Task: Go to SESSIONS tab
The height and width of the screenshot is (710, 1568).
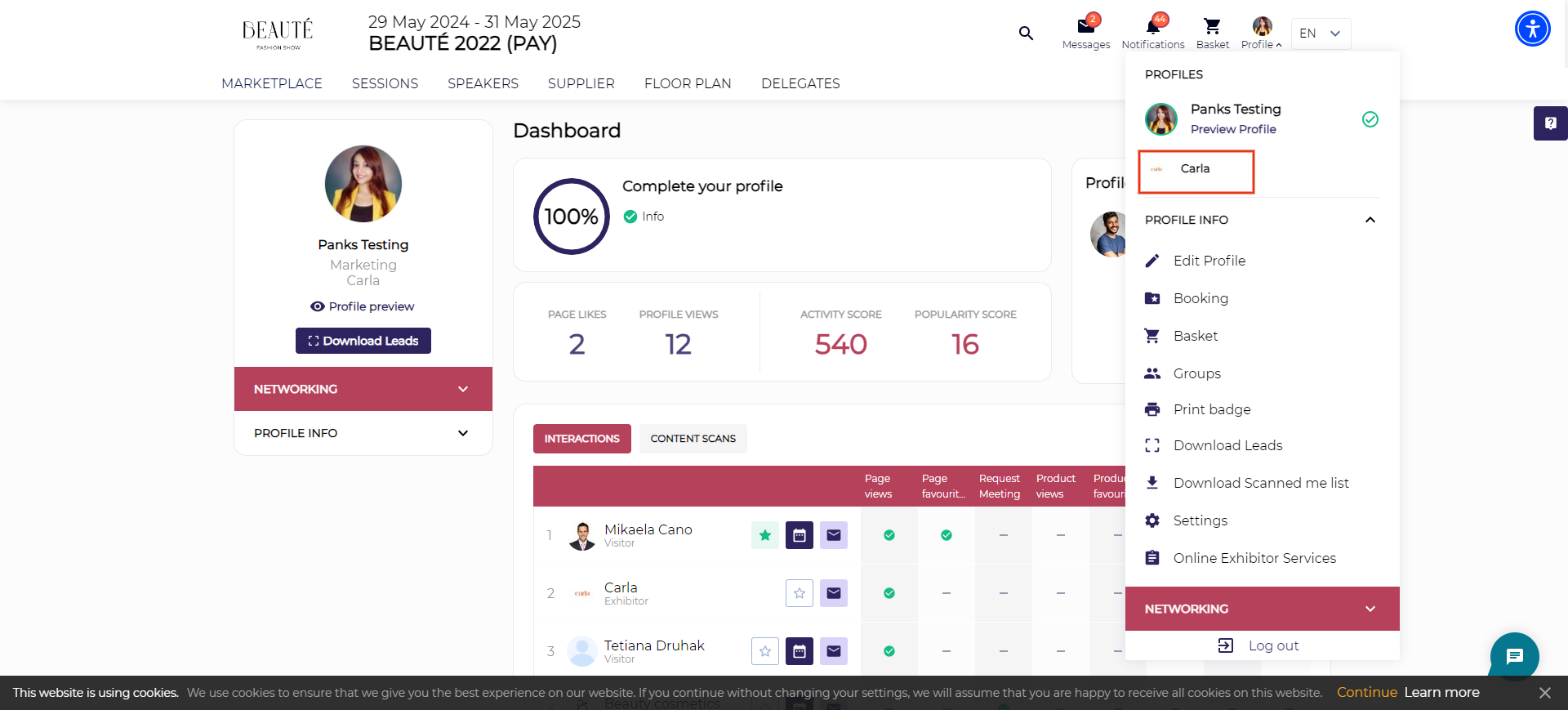Action: click(385, 83)
